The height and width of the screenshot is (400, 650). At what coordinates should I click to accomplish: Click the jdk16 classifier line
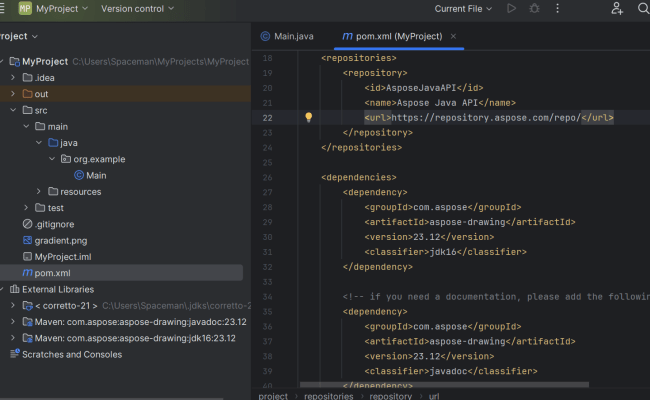click(445, 252)
